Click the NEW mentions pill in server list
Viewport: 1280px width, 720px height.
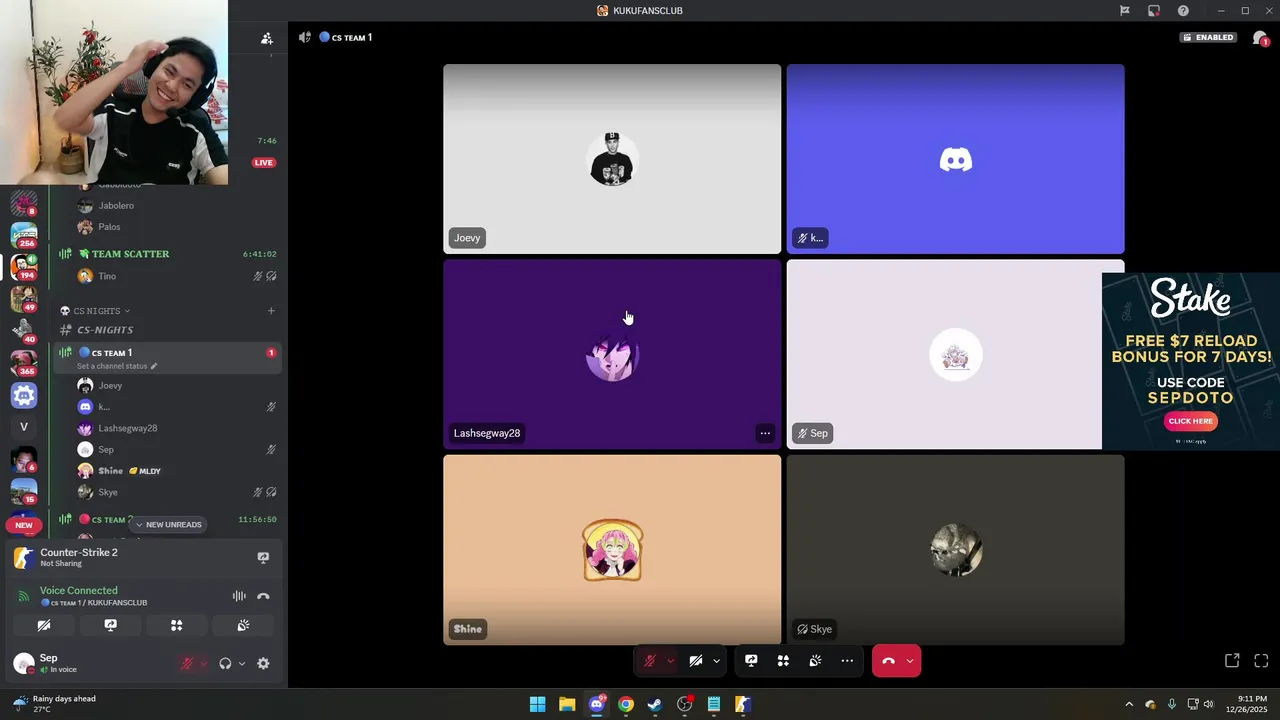click(x=24, y=525)
